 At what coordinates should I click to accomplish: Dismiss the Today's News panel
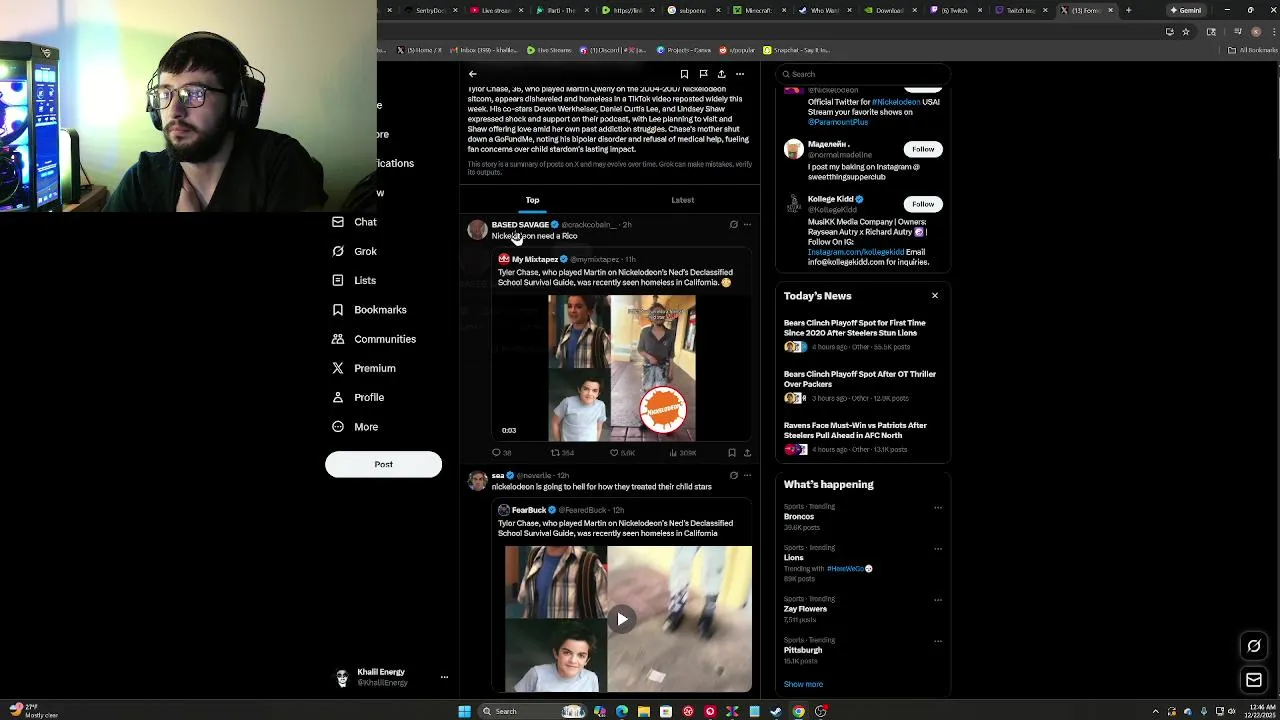click(935, 296)
